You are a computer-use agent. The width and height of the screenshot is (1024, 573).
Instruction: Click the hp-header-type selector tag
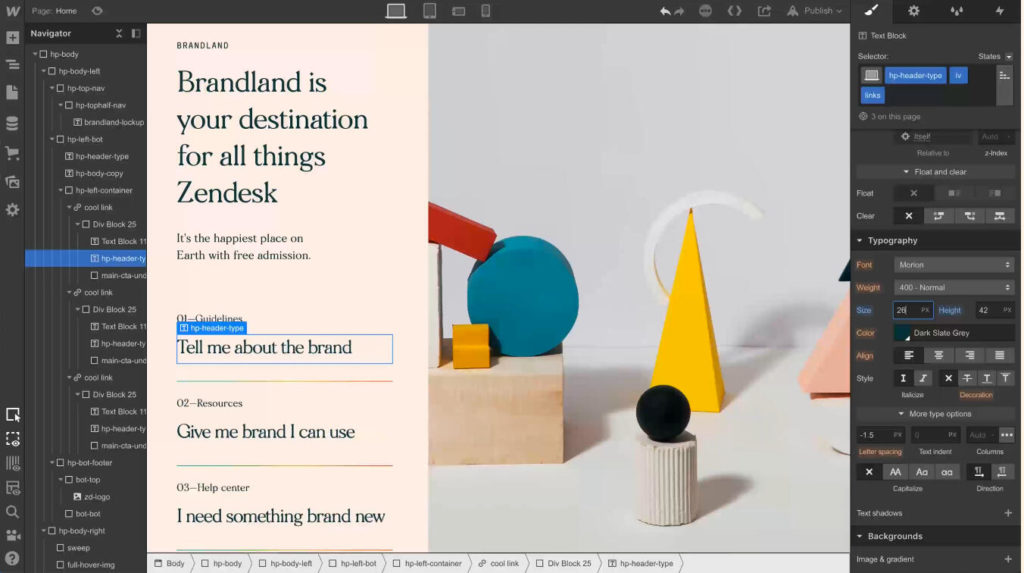click(915, 76)
